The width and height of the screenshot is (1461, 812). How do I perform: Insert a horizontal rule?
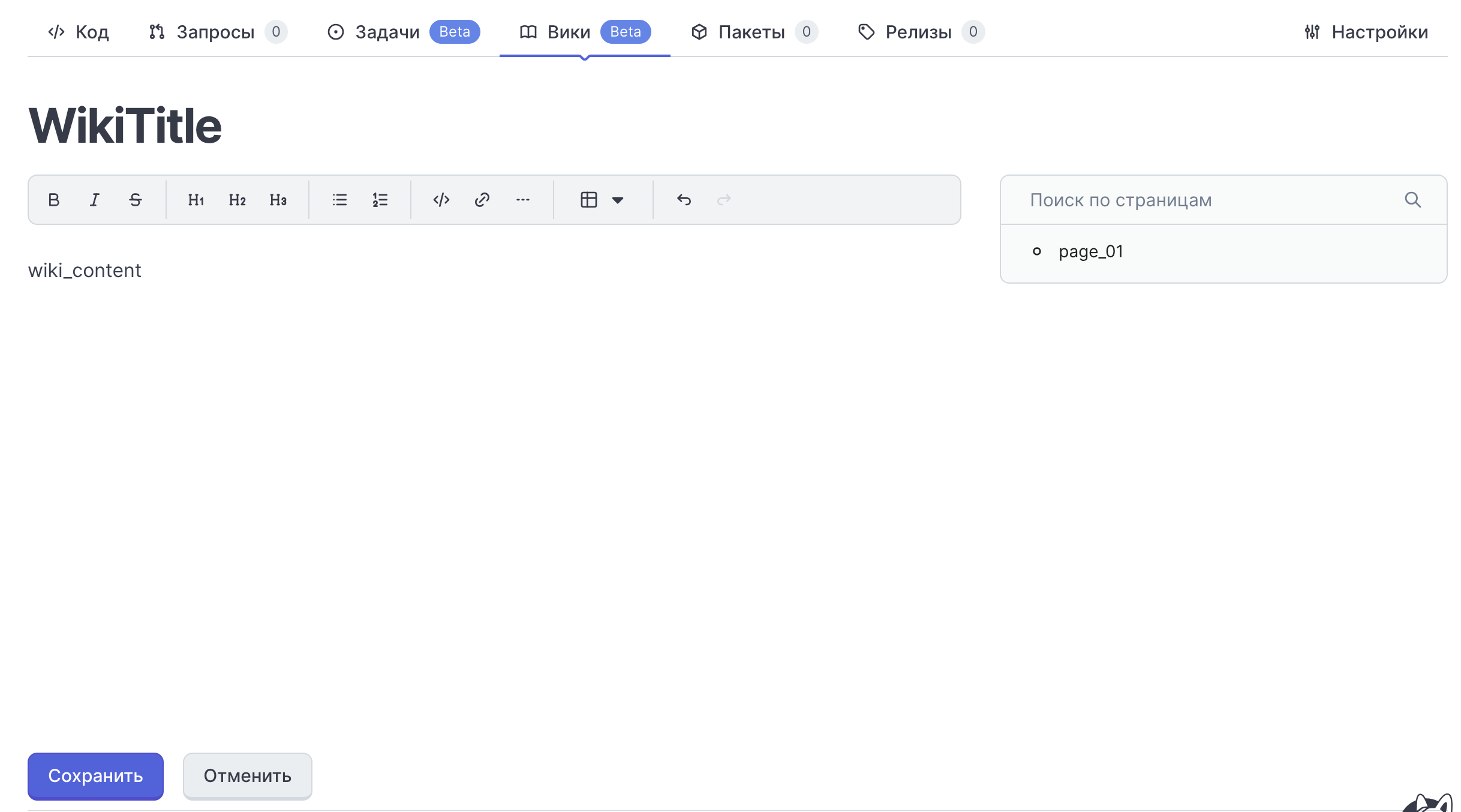coord(523,200)
